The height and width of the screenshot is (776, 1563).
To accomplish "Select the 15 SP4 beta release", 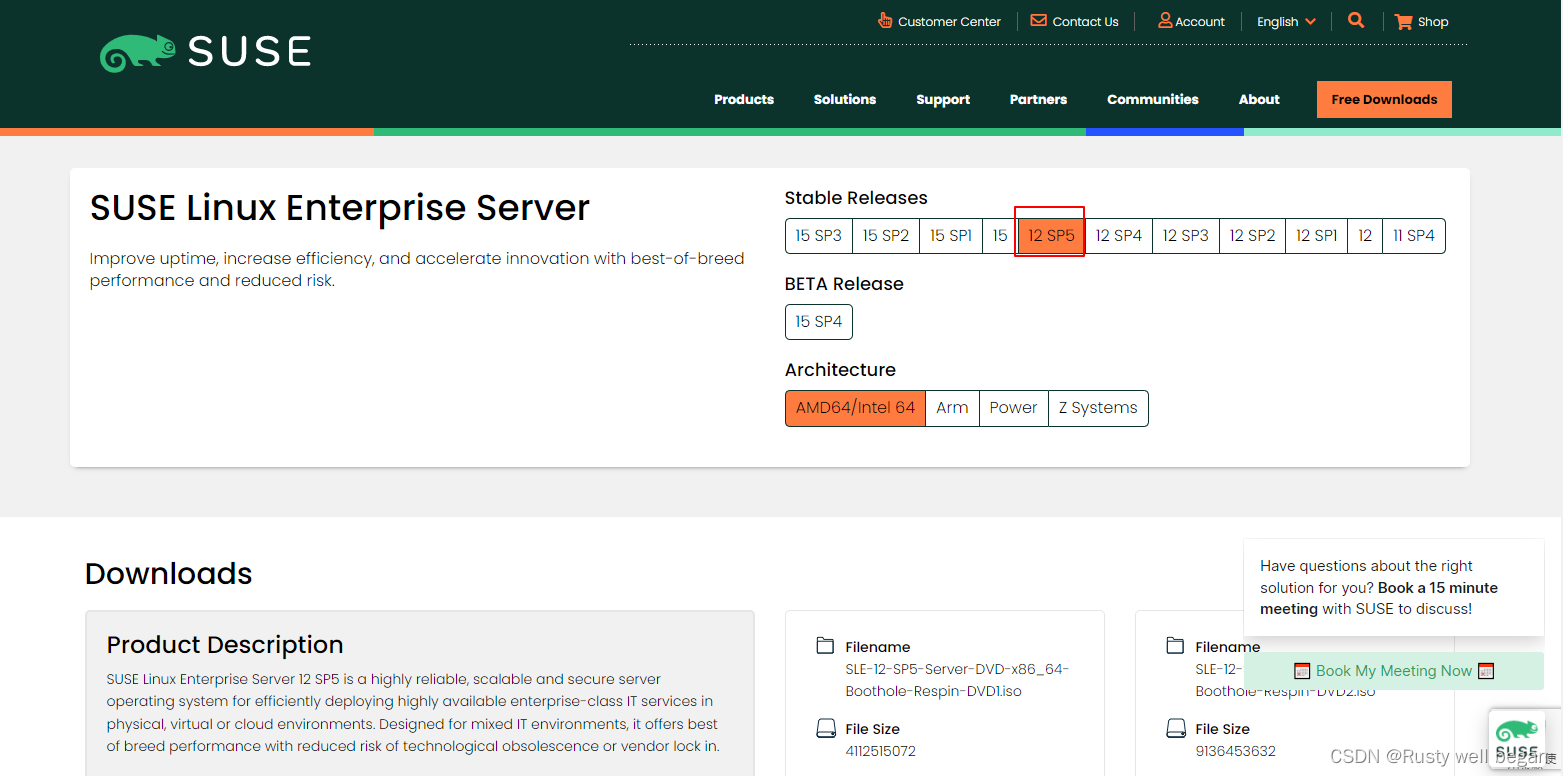I will pyautogui.click(x=819, y=322).
